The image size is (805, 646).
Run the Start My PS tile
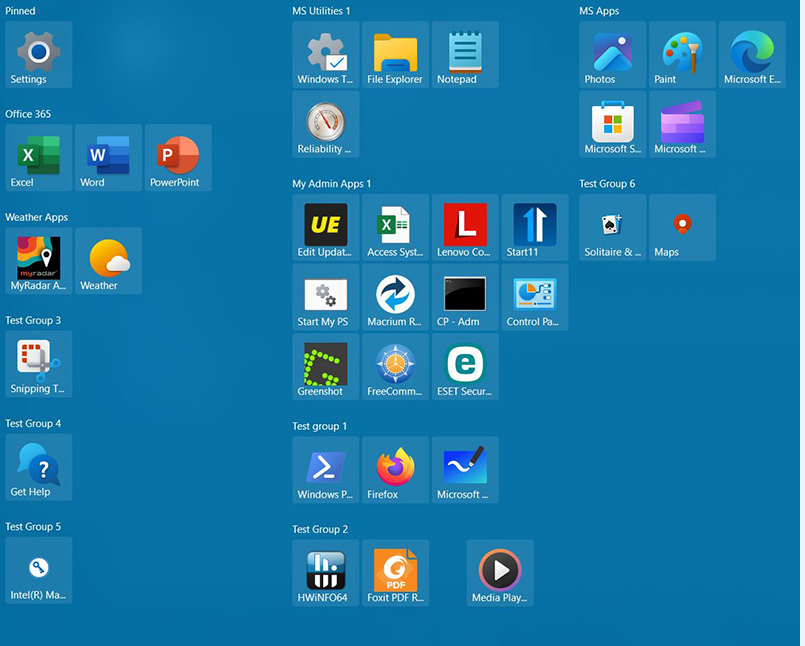point(325,297)
